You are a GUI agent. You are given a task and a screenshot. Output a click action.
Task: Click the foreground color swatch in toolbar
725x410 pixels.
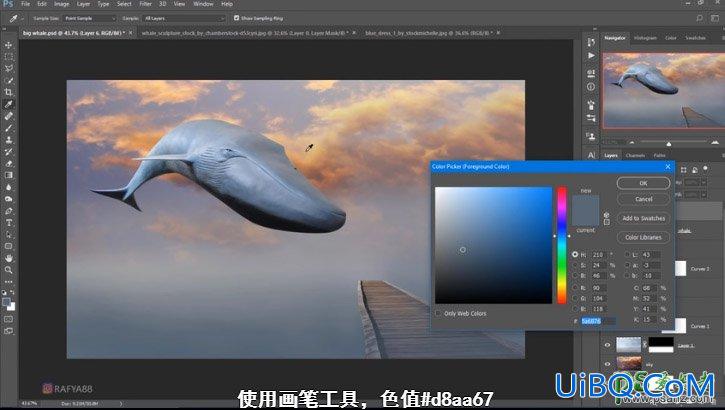[x=6, y=302]
